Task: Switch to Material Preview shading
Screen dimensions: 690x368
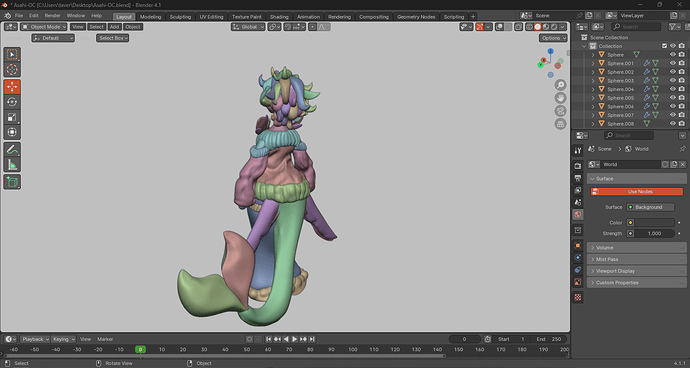Action: 546,27
